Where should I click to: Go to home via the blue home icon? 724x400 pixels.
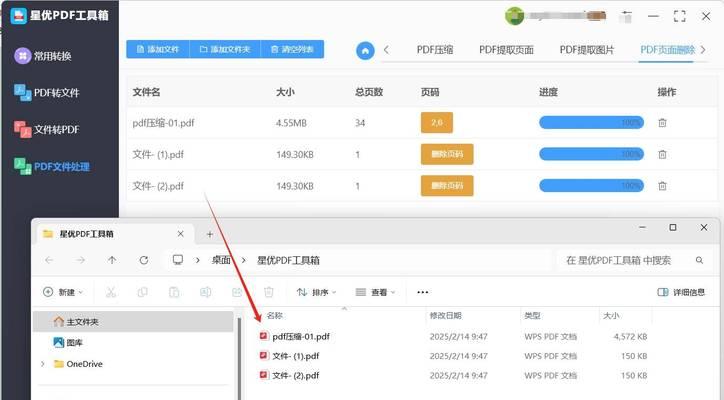click(x=365, y=50)
